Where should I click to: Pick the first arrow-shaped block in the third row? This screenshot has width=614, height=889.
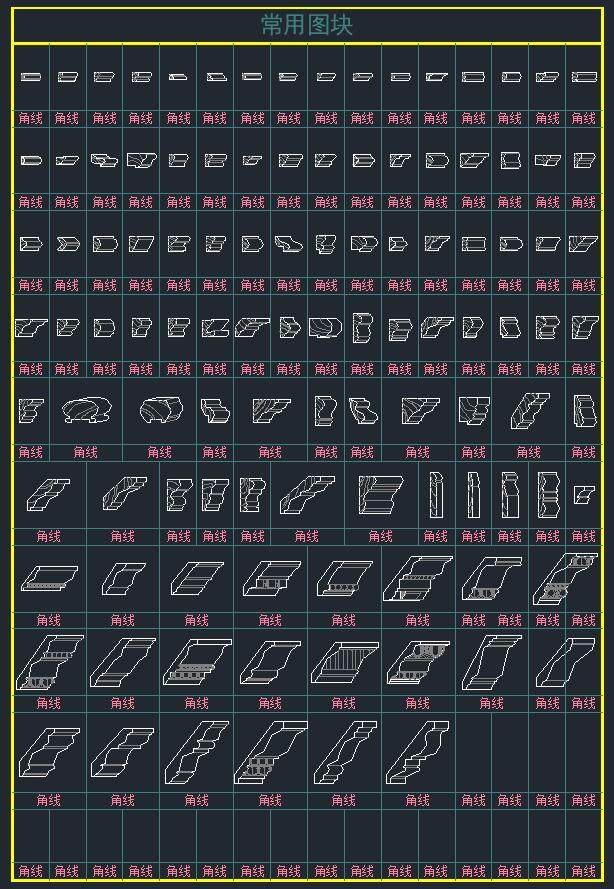point(30,243)
